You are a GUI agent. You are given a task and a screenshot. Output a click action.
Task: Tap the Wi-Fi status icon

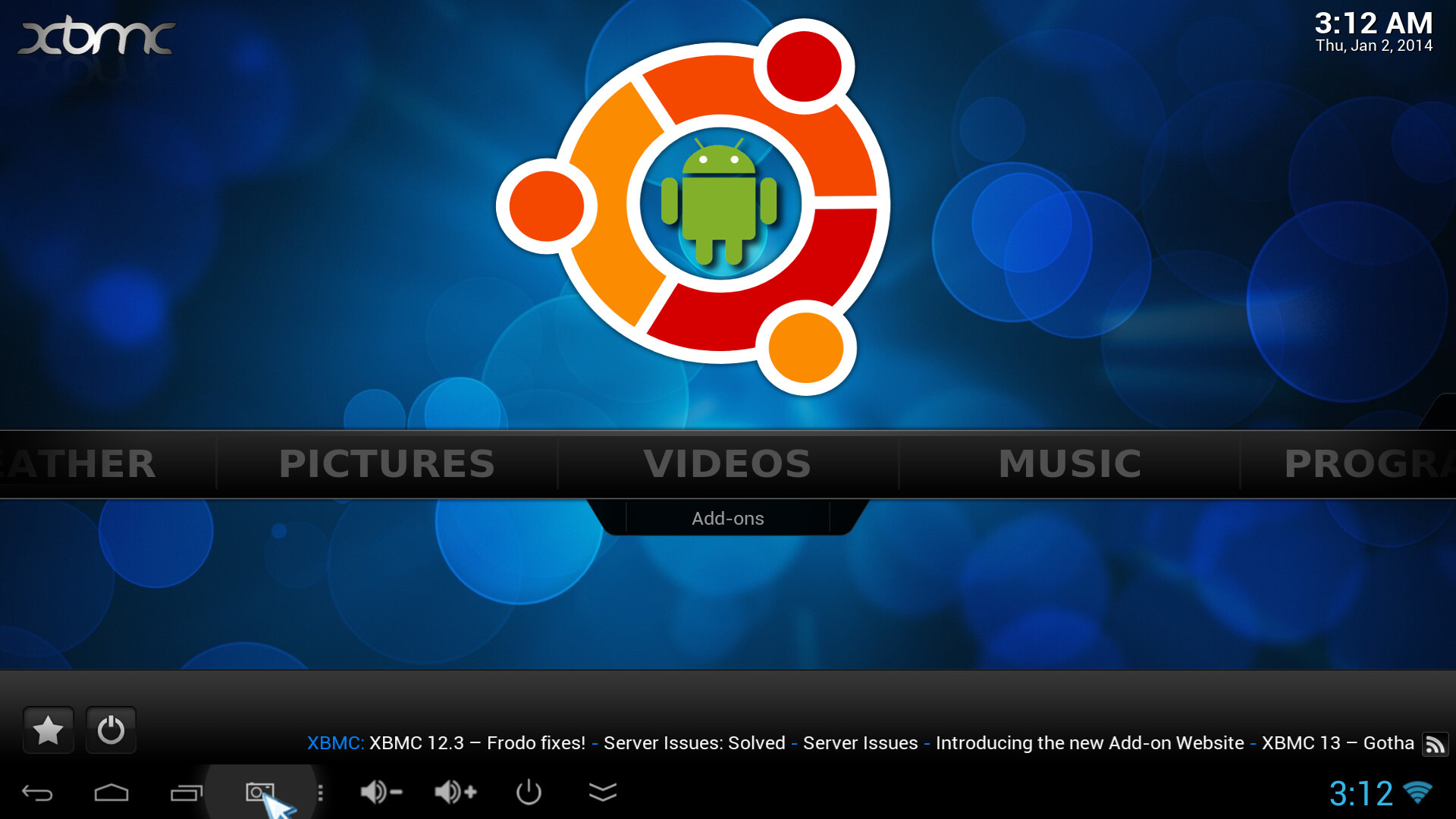pos(1417,793)
